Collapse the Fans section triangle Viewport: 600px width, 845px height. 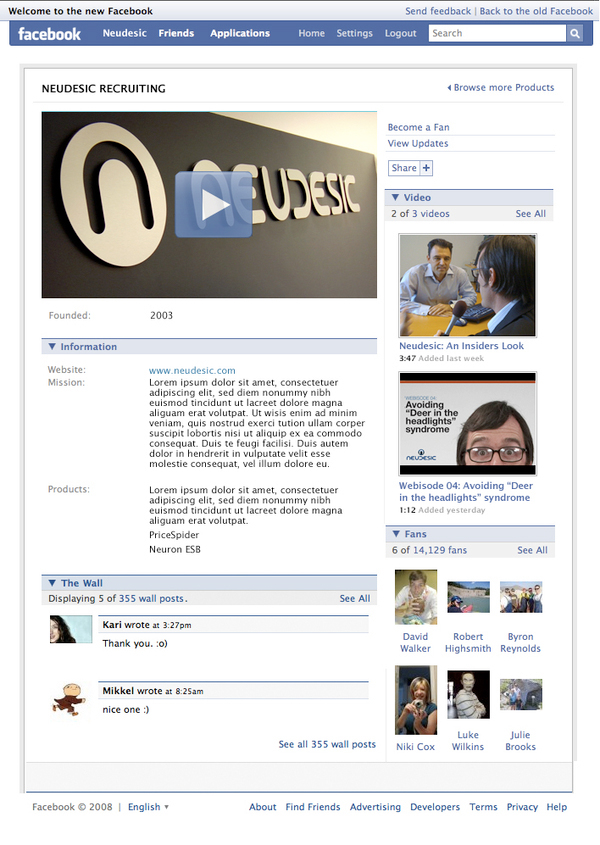pos(396,534)
